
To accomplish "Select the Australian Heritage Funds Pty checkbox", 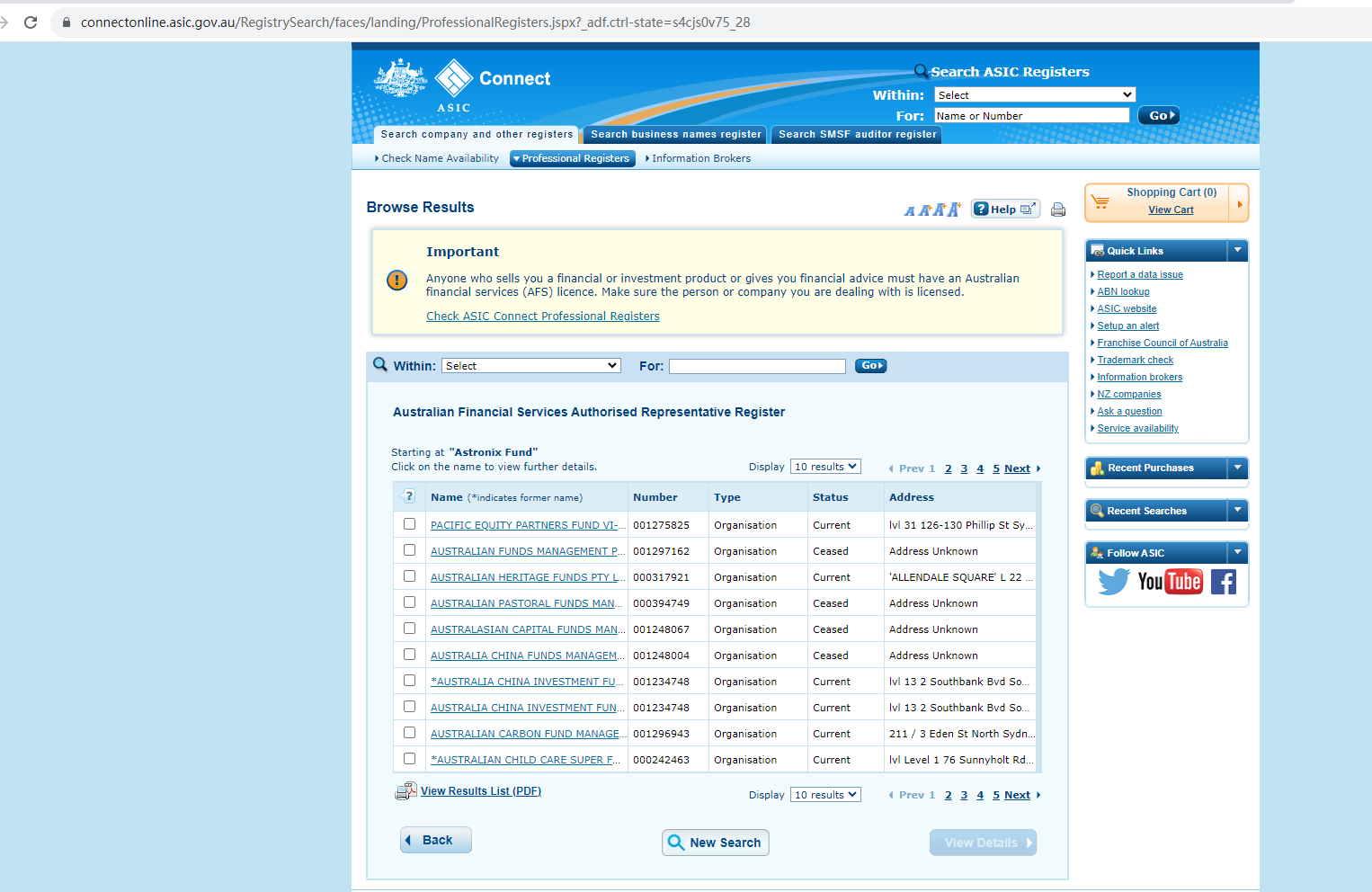I will pos(410,576).
